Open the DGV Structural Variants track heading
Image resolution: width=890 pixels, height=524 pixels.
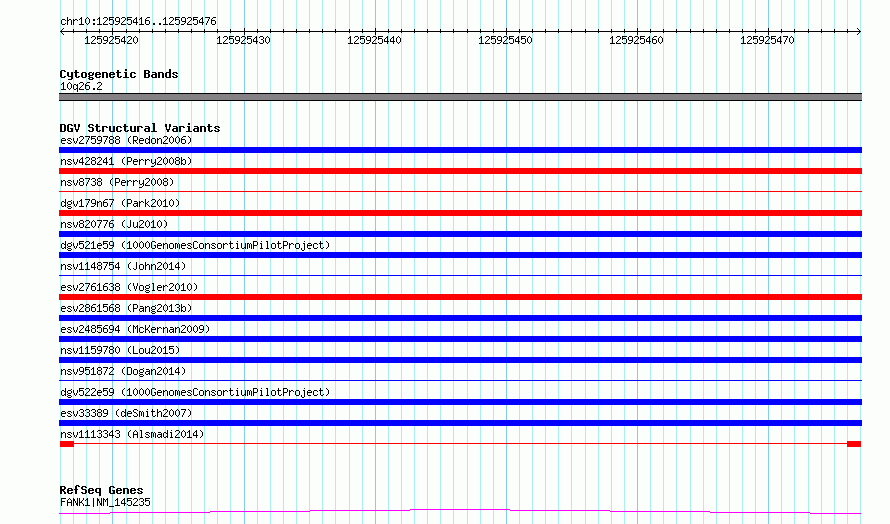[140, 128]
